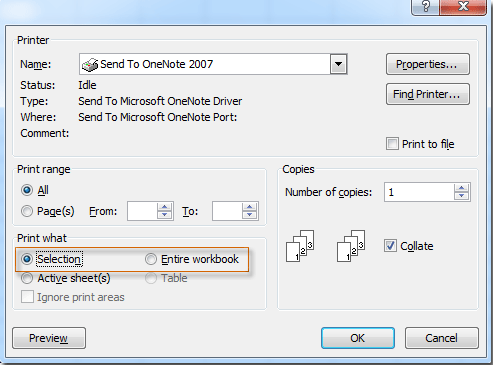This screenshot has height=365, width=493.
Task: Click Send To Microsoft OneNote Port text
Action: (x=158, y=117)
